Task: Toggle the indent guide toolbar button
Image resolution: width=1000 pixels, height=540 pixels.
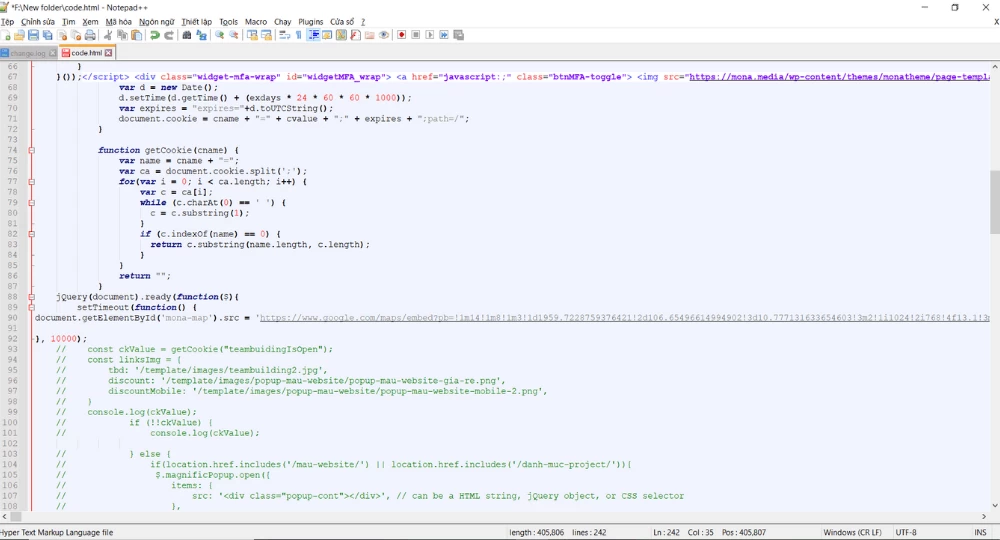Action: point(313,35)
